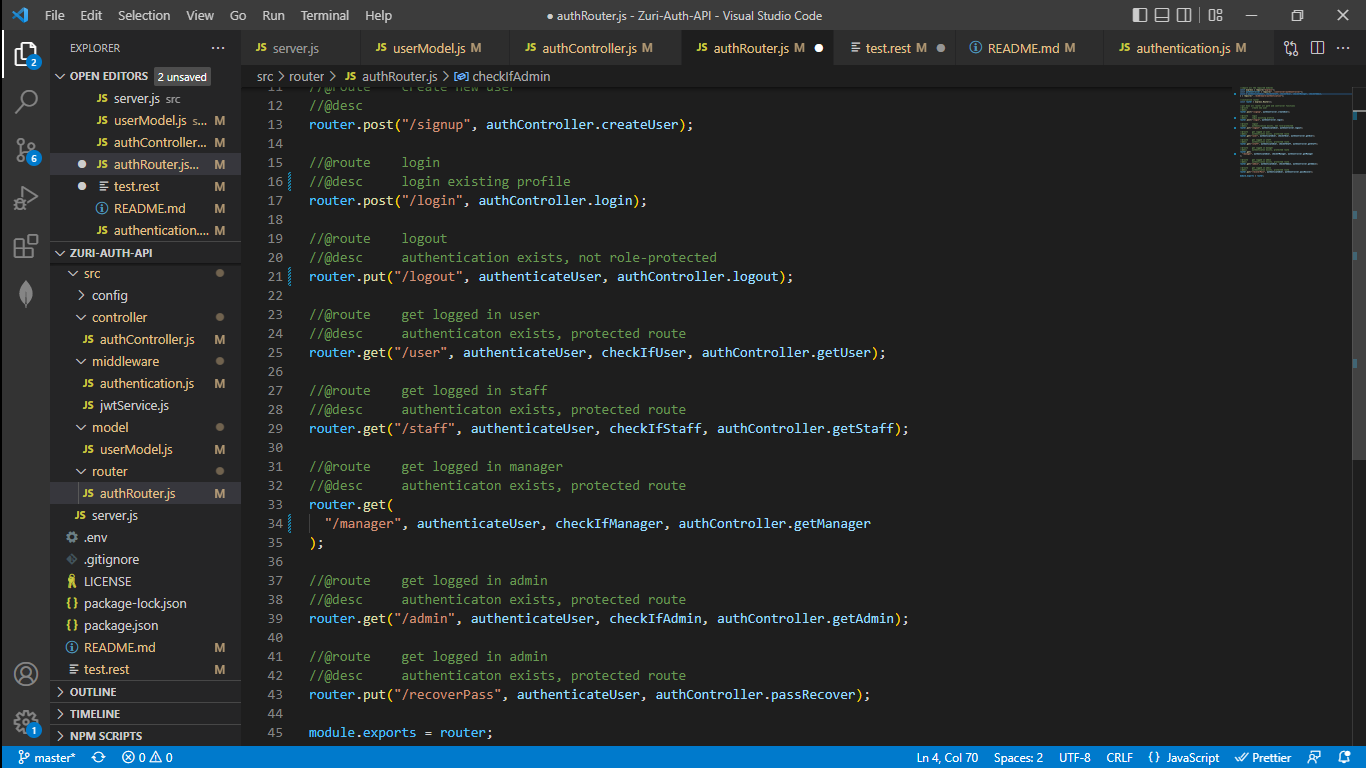Open the MongoDB extension panel
Screen dimensions: 1366x768
(x=25, y=293)
